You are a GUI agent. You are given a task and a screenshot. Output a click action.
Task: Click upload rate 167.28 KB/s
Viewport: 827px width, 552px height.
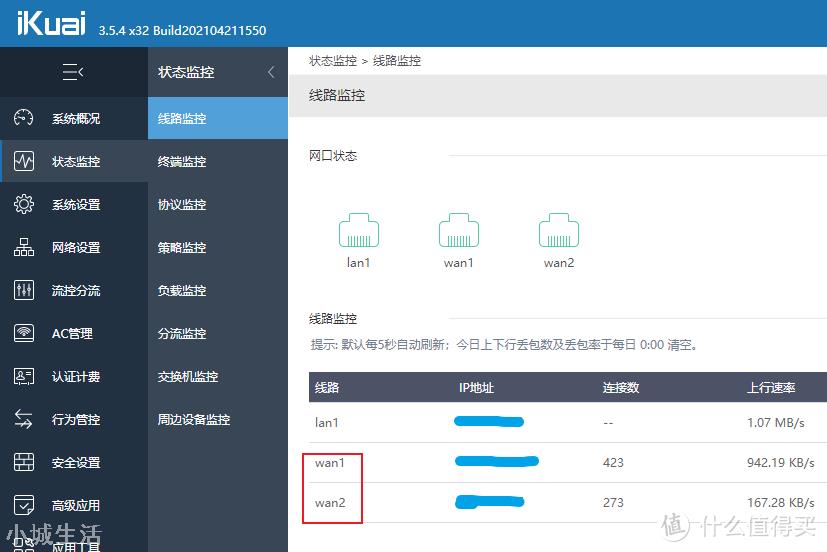(x=781, y=503)
